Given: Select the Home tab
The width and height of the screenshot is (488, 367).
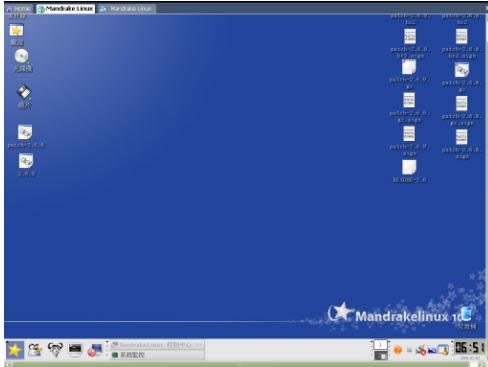Looking at the screenshot, I should (19, 9).
